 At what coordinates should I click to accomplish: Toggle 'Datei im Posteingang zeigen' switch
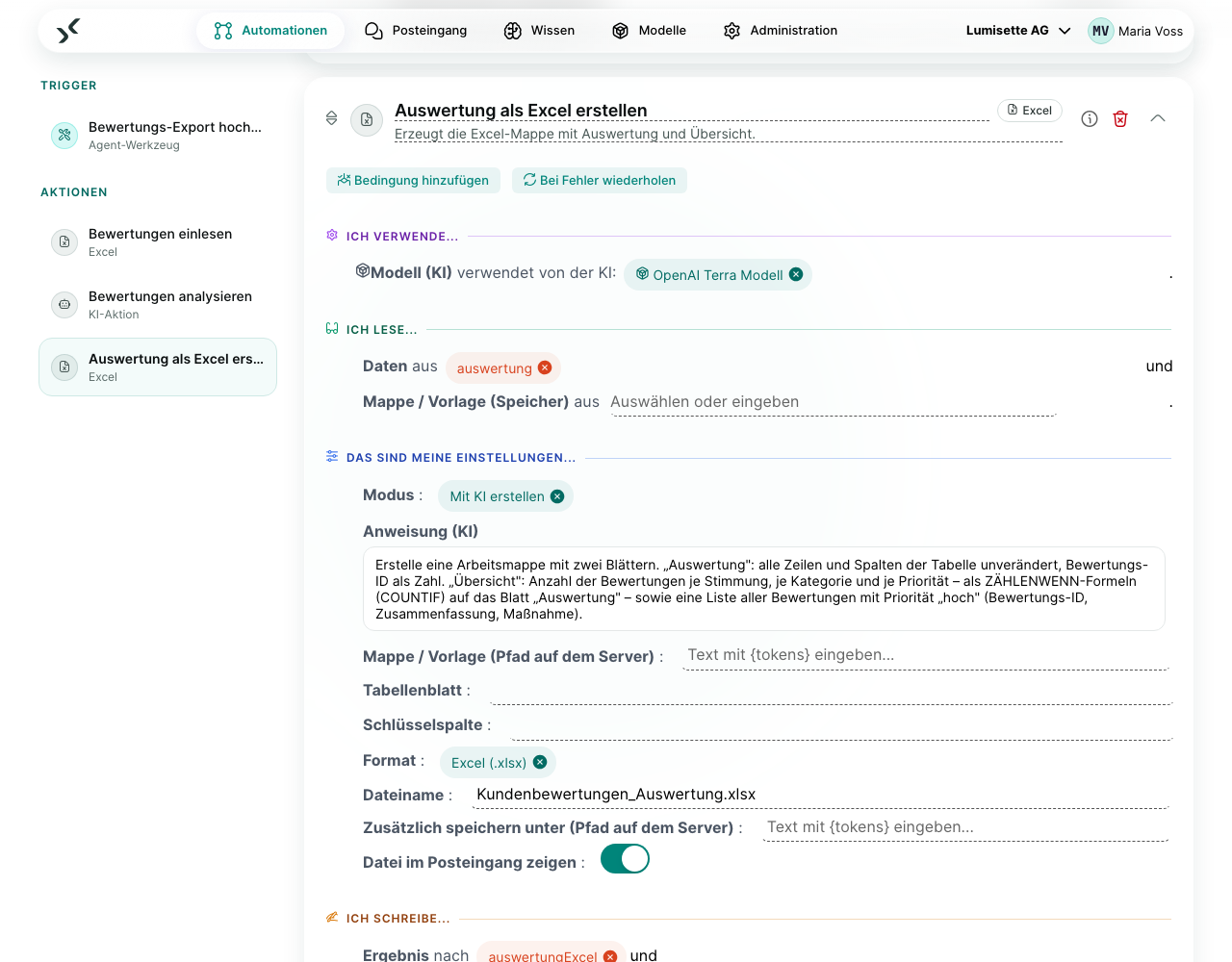click(625, 859)
